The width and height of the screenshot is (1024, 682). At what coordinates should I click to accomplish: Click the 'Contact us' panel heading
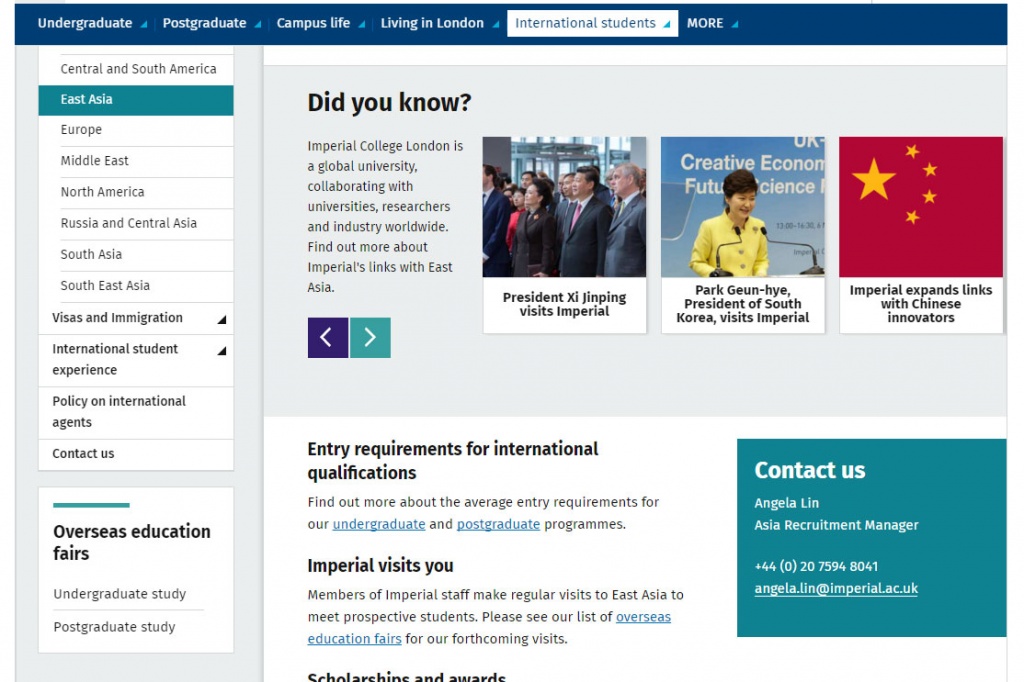tap(810, 470)
